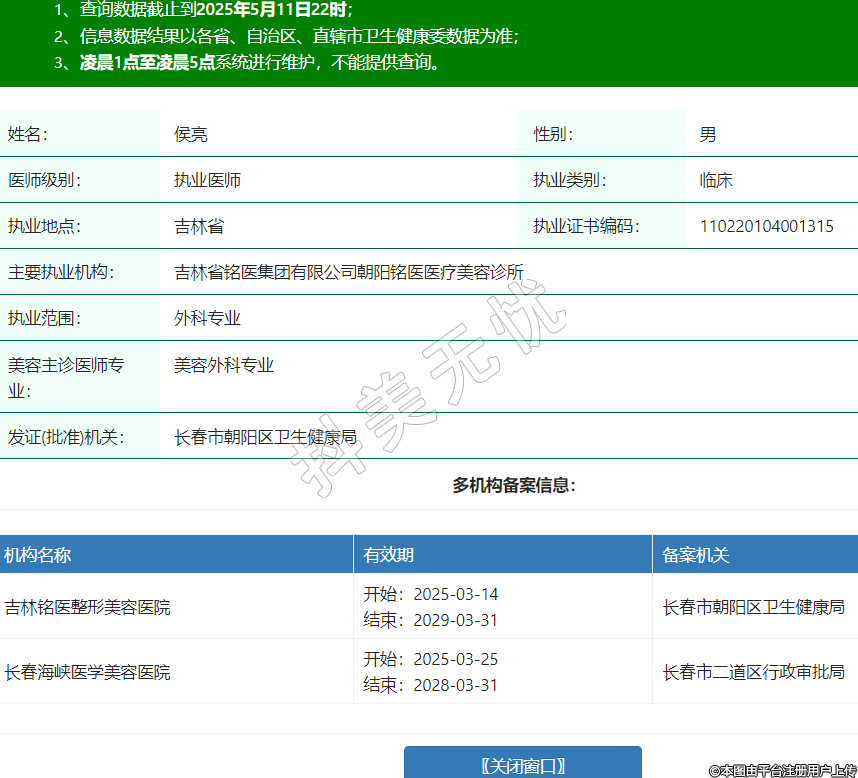Viewport: 858px width, 778px height.
Task: Click the 执业医师 level value
Action: click(x=207, y=180)
